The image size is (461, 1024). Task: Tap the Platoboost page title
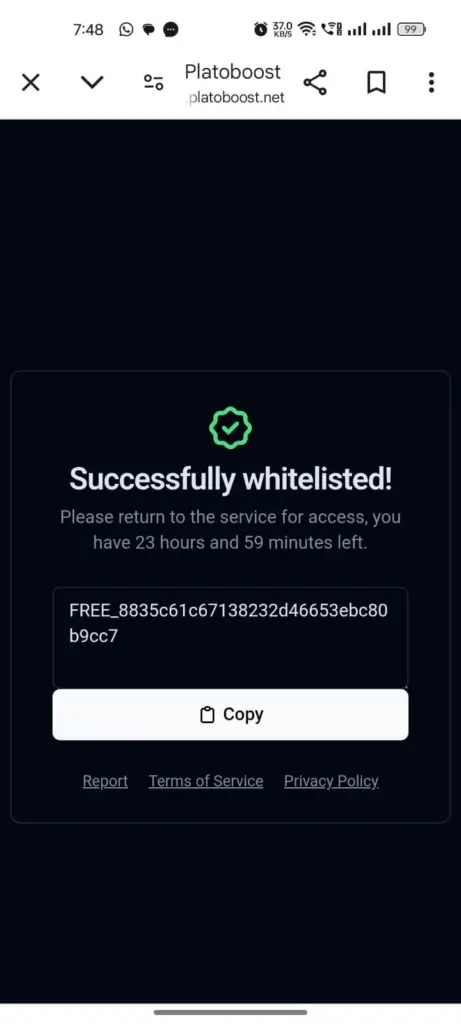click(x=233, y=71)
